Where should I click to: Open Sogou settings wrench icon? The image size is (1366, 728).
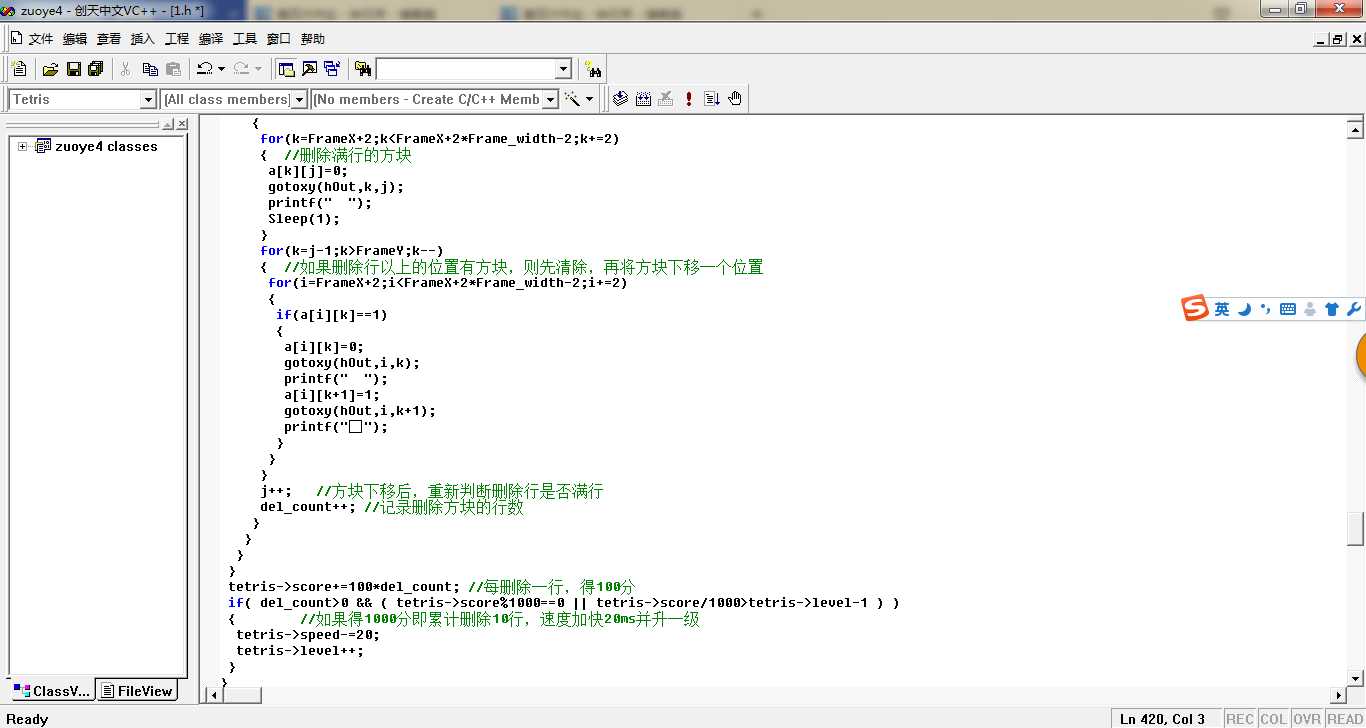(1354, 310)
